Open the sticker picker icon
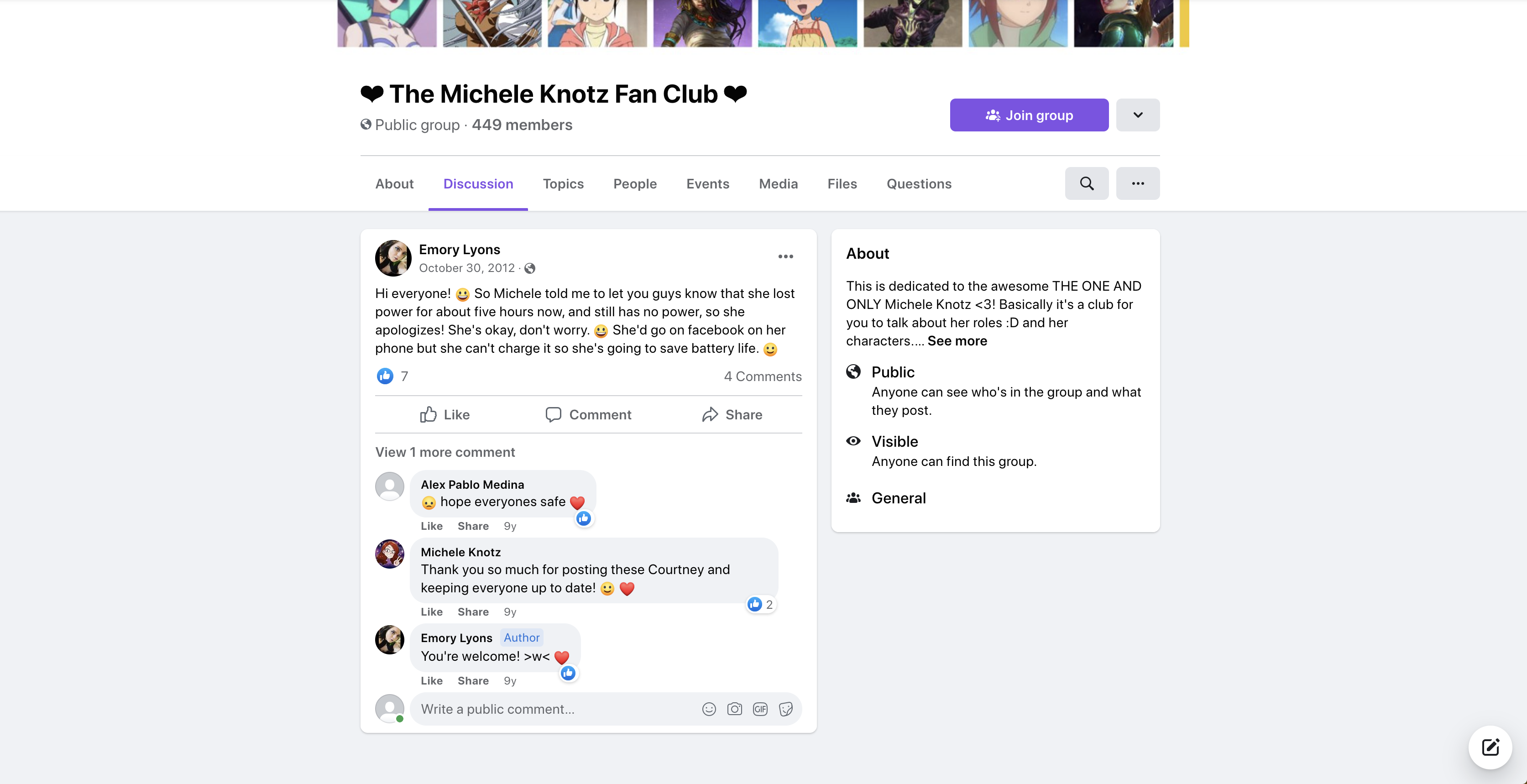 pos(786,709)
